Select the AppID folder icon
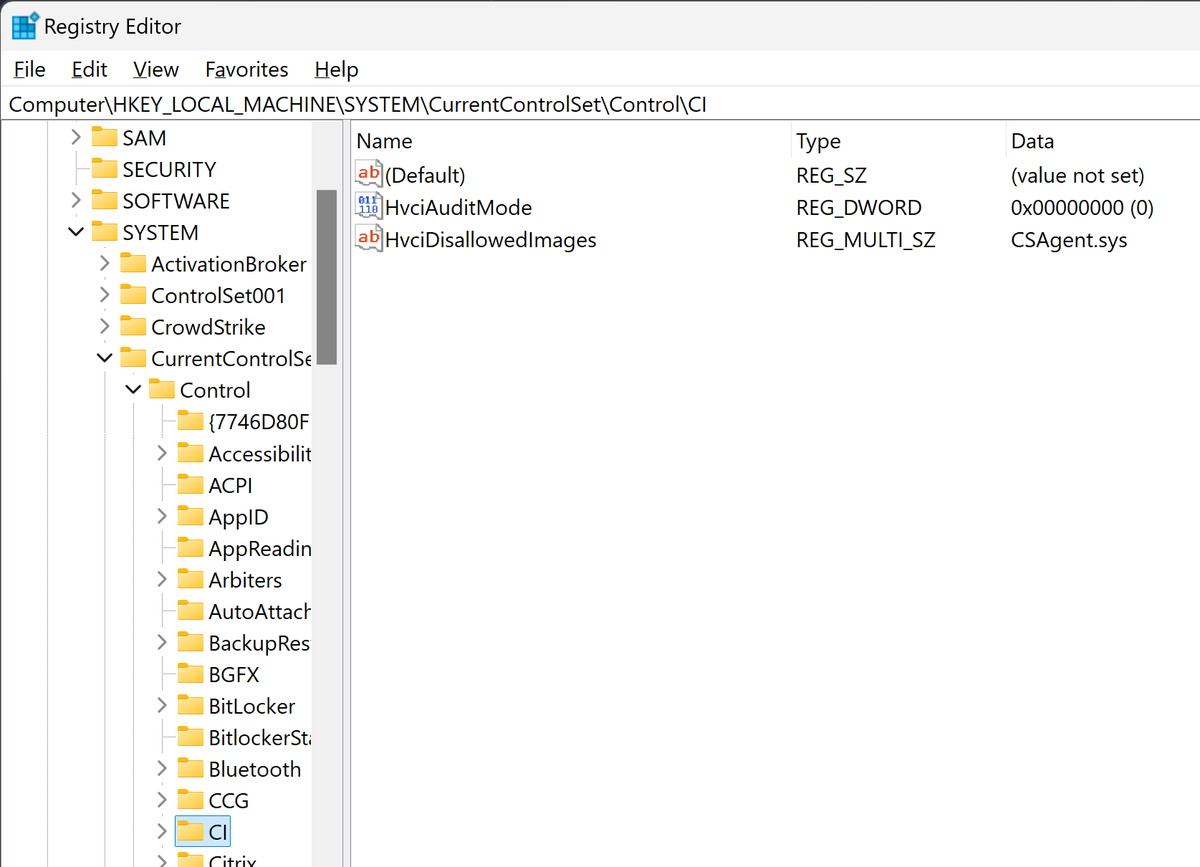Viewport: 1200px width, 867px height. point(191,517)
